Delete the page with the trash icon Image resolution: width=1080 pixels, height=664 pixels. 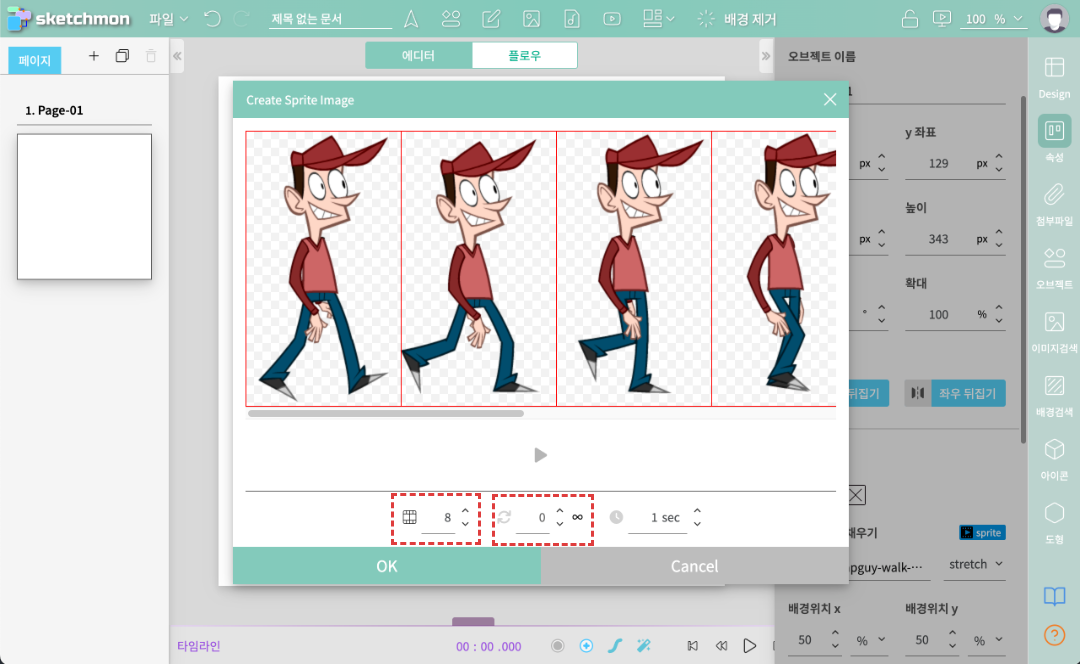click(151, 56)
